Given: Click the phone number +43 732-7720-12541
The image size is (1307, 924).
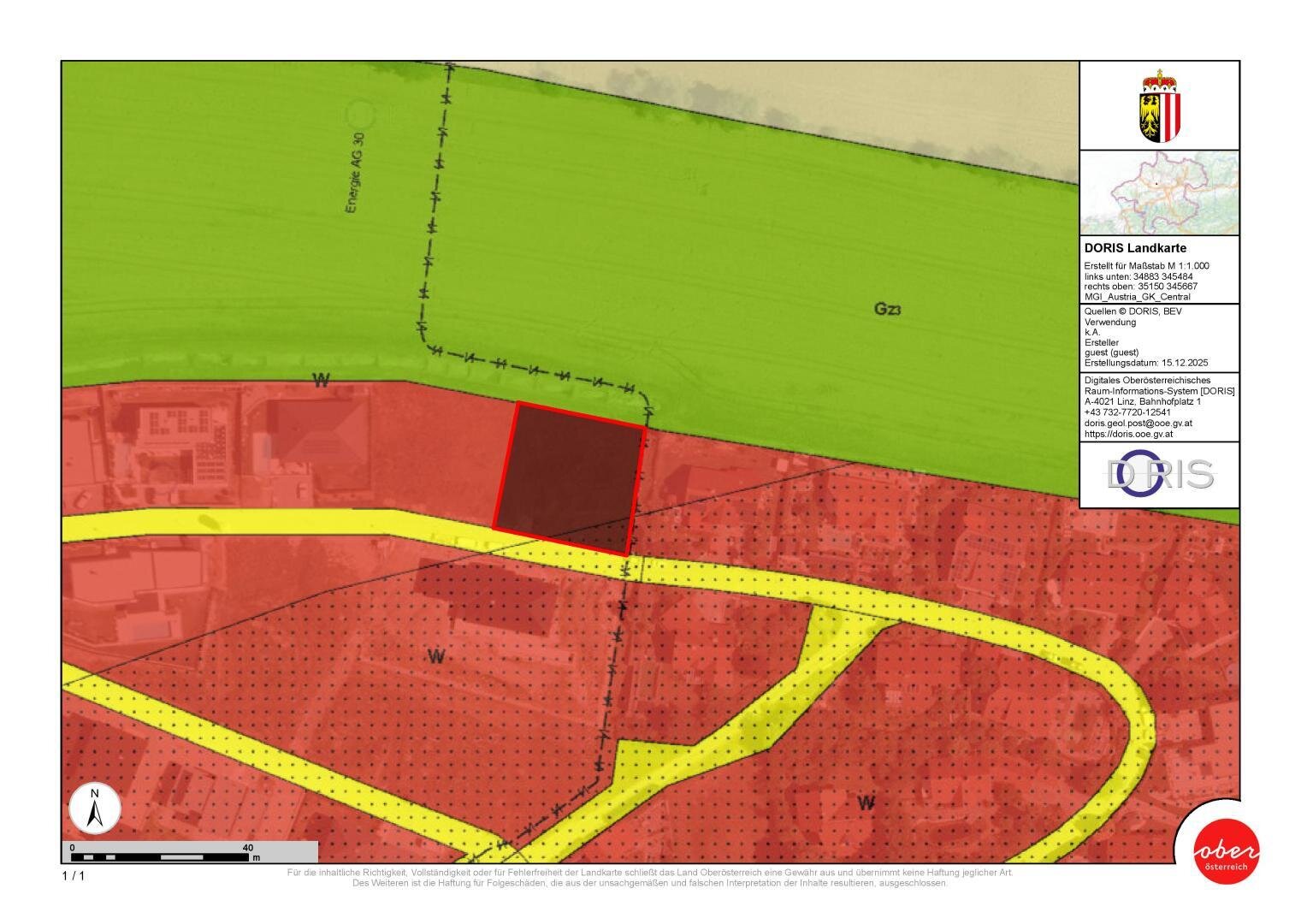Looking at the screenshot, I should coord(1127,412).
